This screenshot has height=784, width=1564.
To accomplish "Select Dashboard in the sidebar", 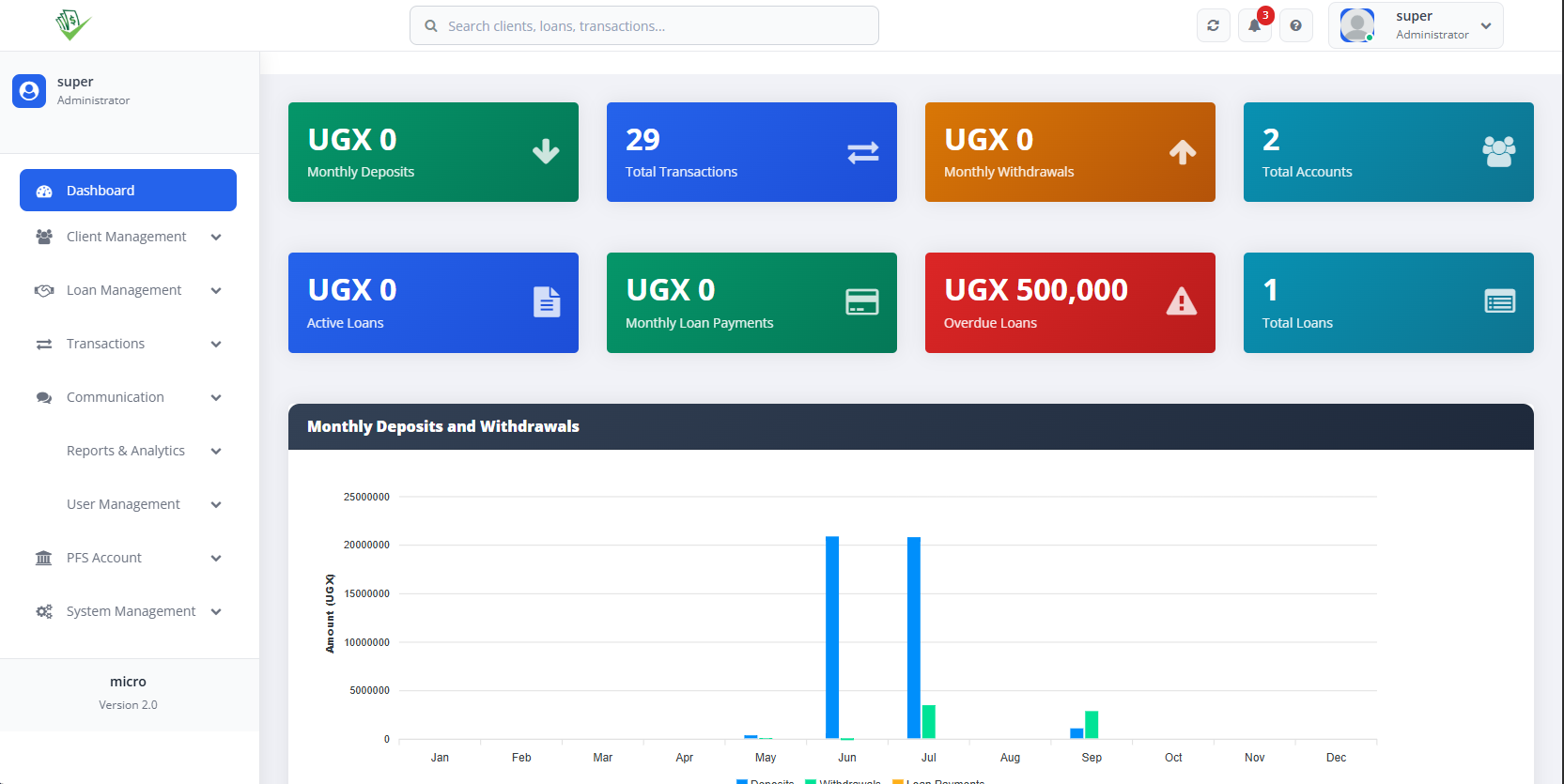I will 128,191.
